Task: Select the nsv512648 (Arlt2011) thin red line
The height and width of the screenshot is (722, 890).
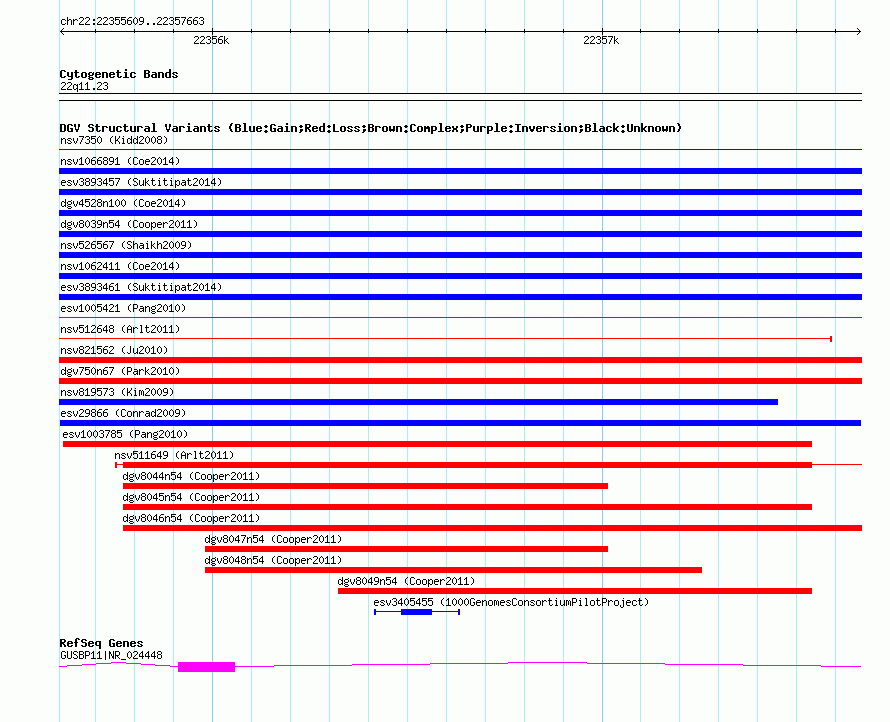Action: point(446,339)
